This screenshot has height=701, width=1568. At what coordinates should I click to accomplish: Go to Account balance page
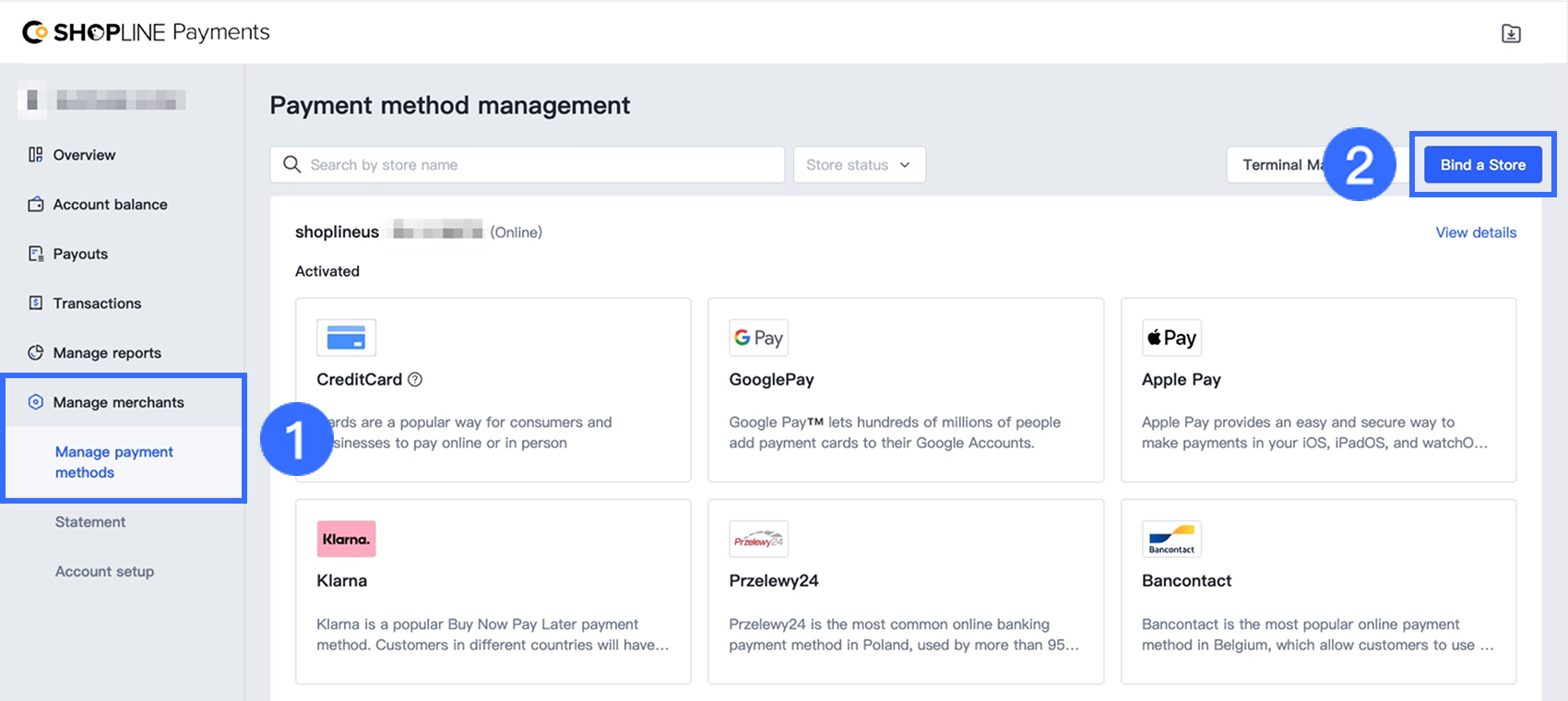(x=110, y=205)
